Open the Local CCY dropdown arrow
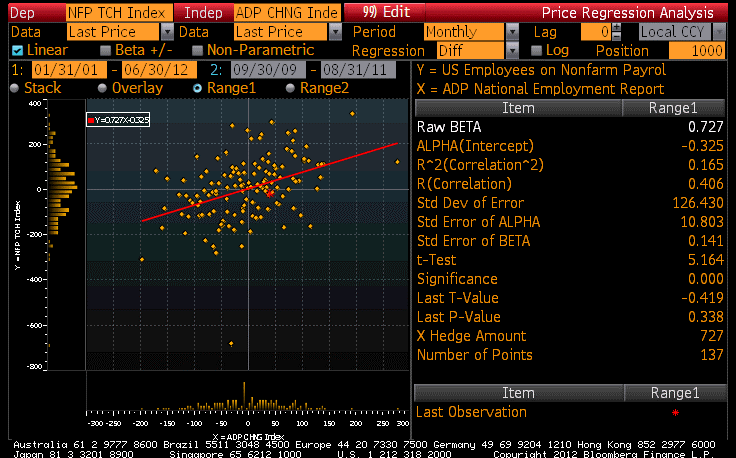The height and width of the screenshot is (458, 736). pos(718,32)
